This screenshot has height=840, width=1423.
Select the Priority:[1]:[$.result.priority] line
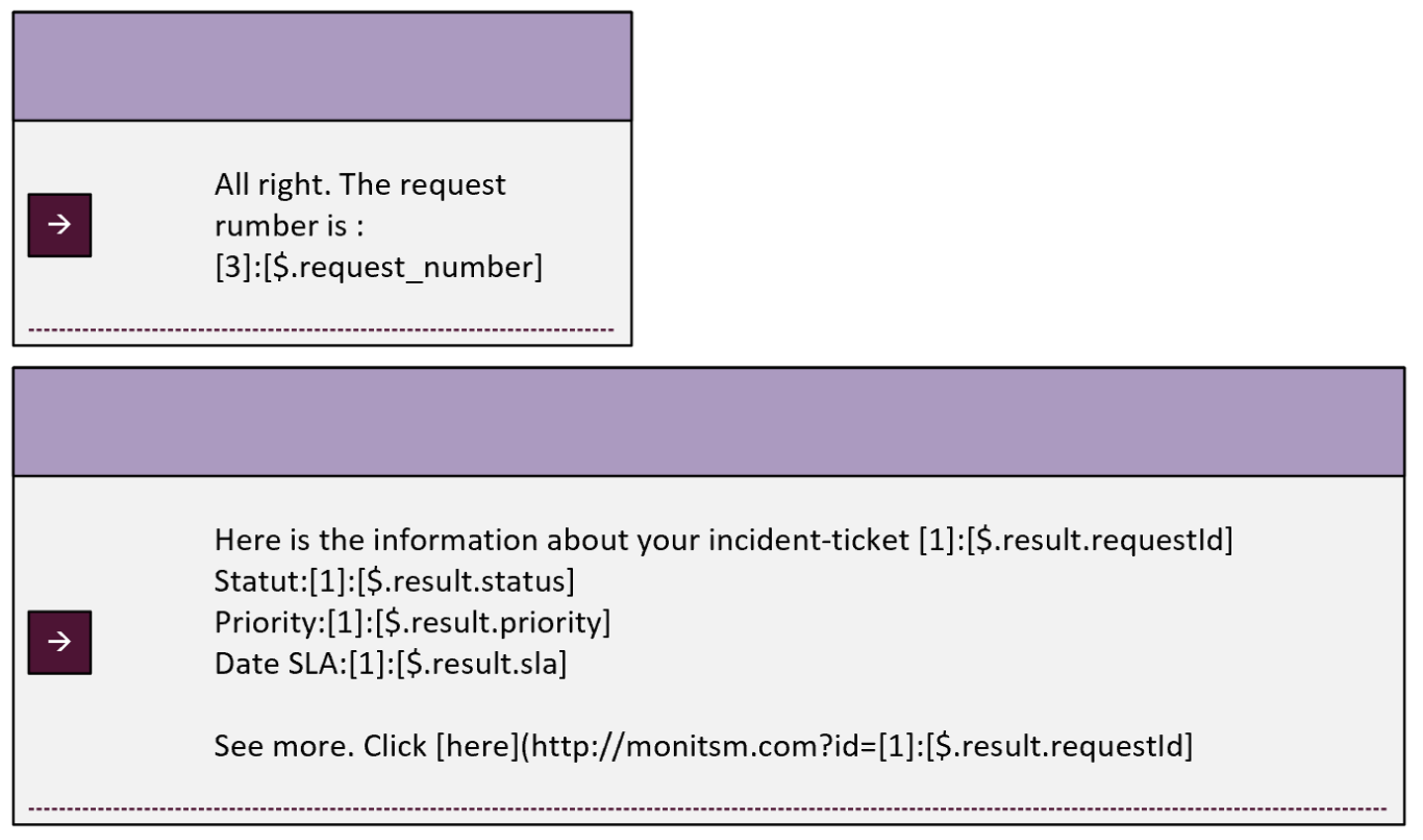[413, 622]
